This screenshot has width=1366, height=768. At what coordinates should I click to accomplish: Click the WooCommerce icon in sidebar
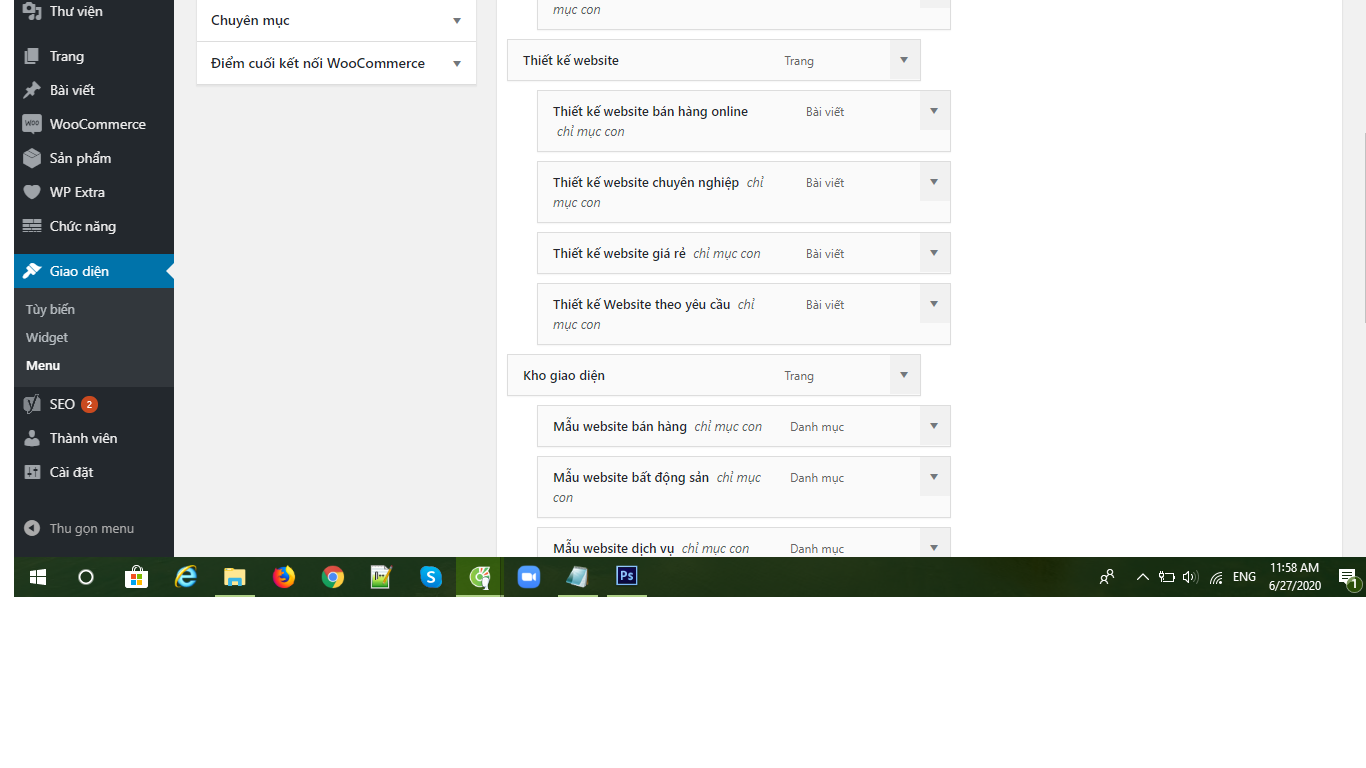[x=32, y=124]
